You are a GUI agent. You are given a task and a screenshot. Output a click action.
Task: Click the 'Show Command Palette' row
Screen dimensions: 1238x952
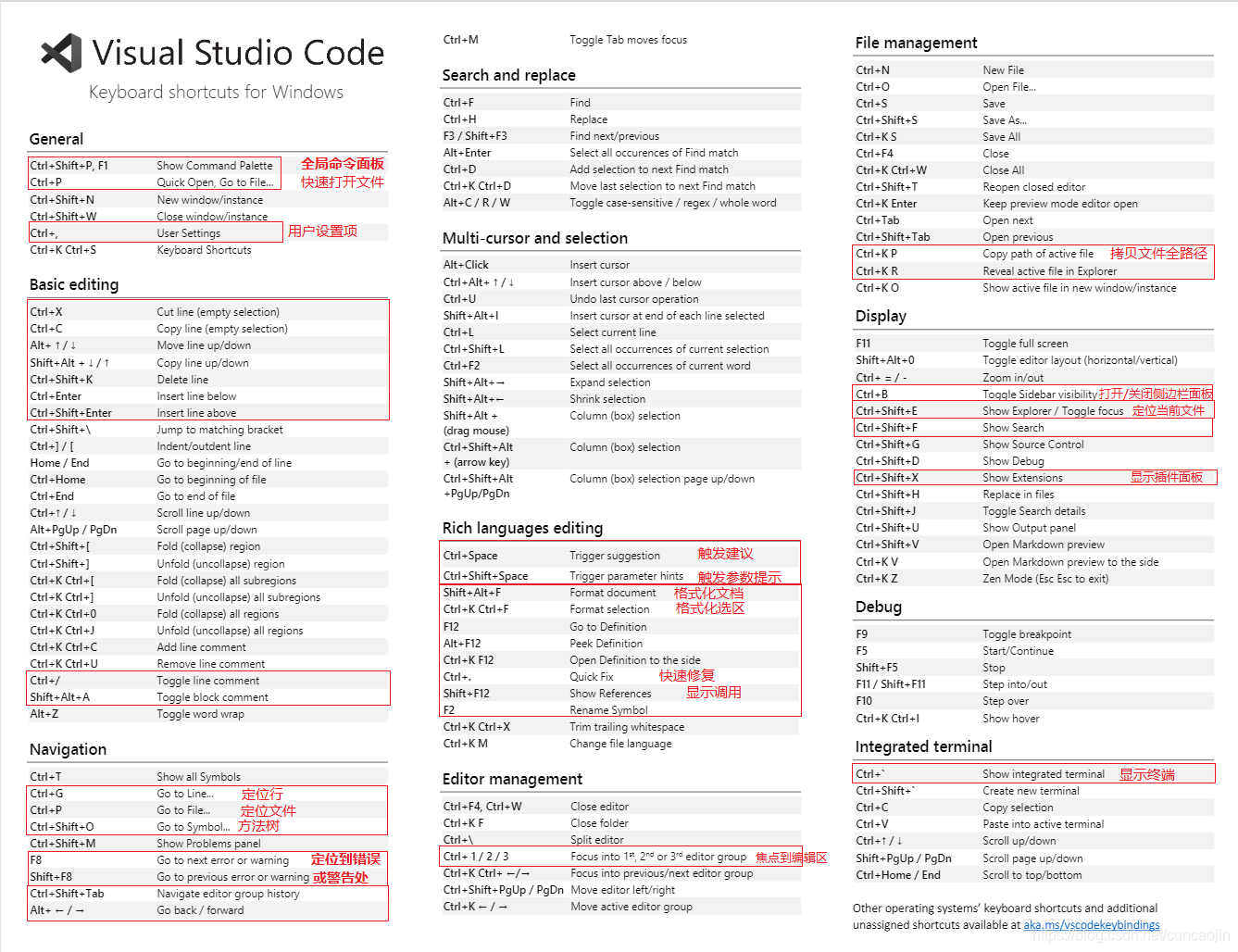coord(208,166)
